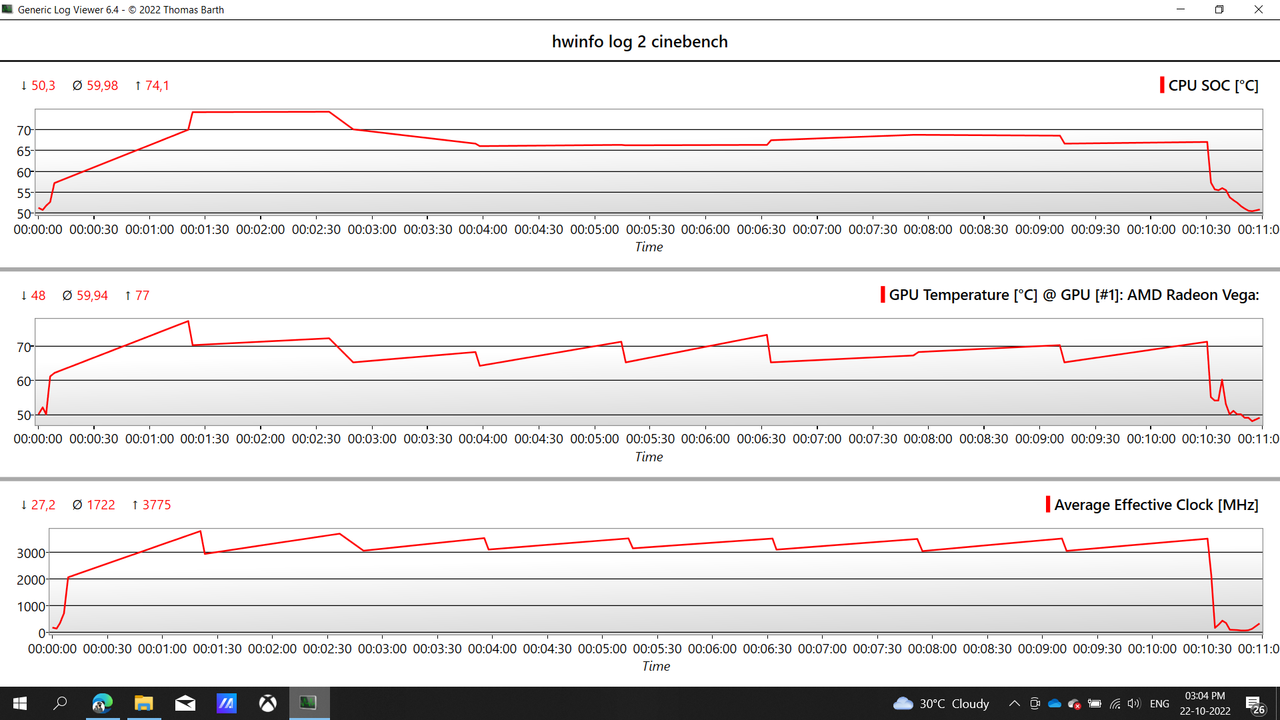Show hidden system tray icons
Screen dimensions: 1280x720
1014,703
